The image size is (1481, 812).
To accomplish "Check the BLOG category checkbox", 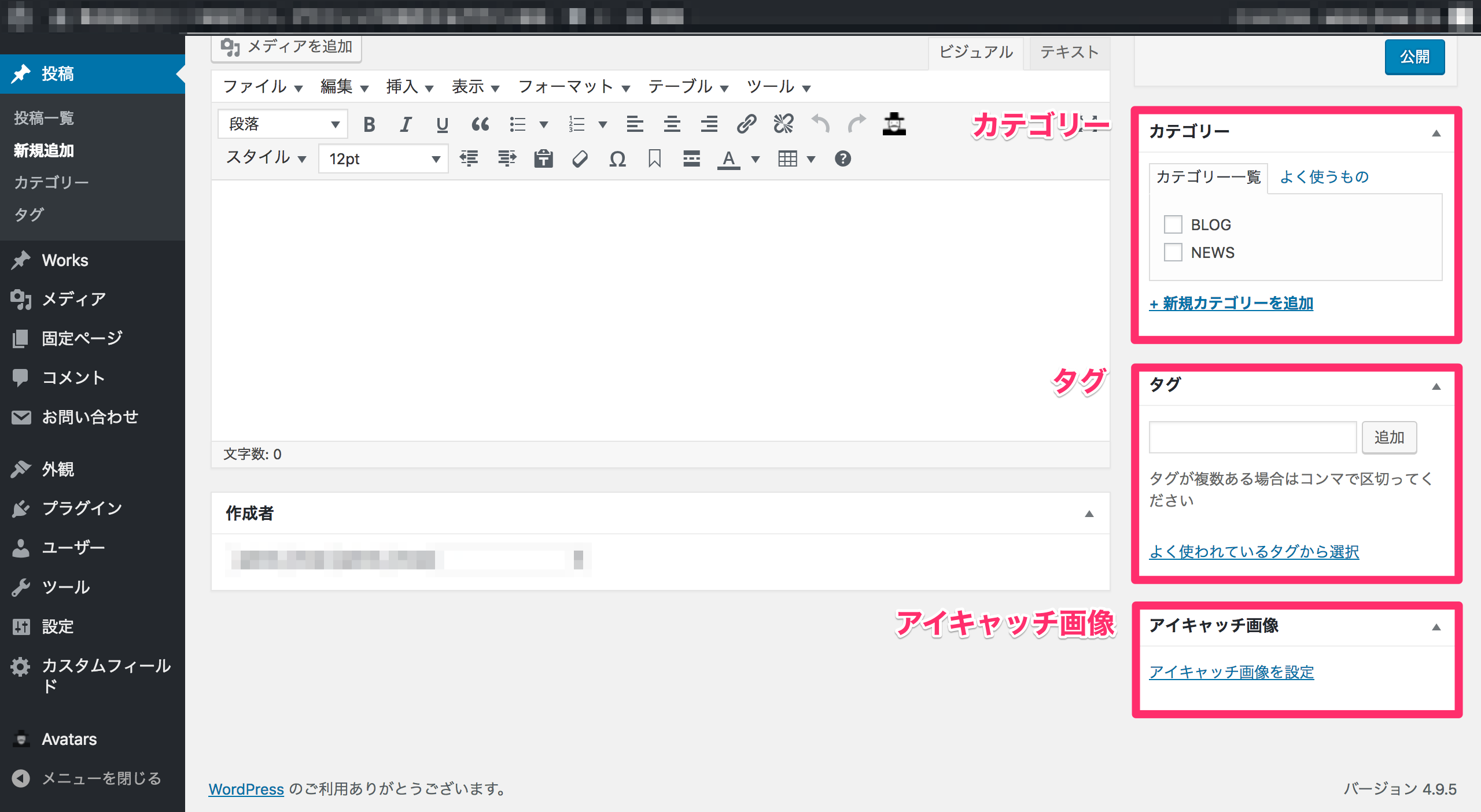I will coord(1173,224).
